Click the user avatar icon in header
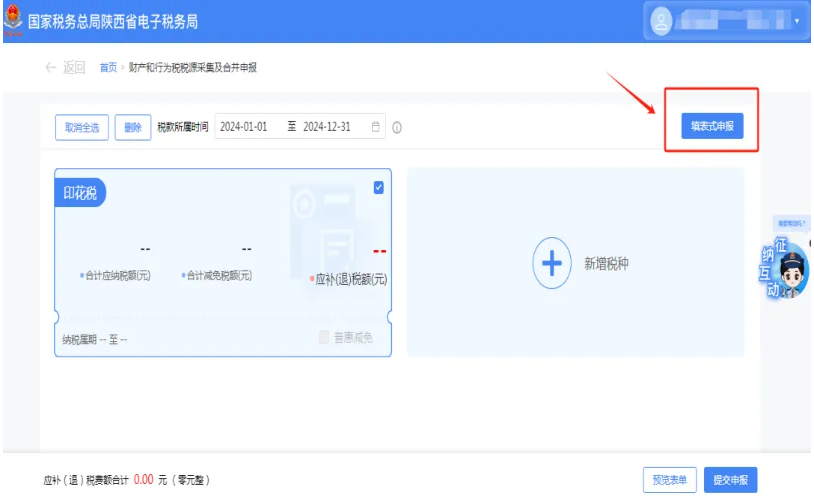This screenshot has height=502, width=814. pyautogui.click(x=662, y=20)
